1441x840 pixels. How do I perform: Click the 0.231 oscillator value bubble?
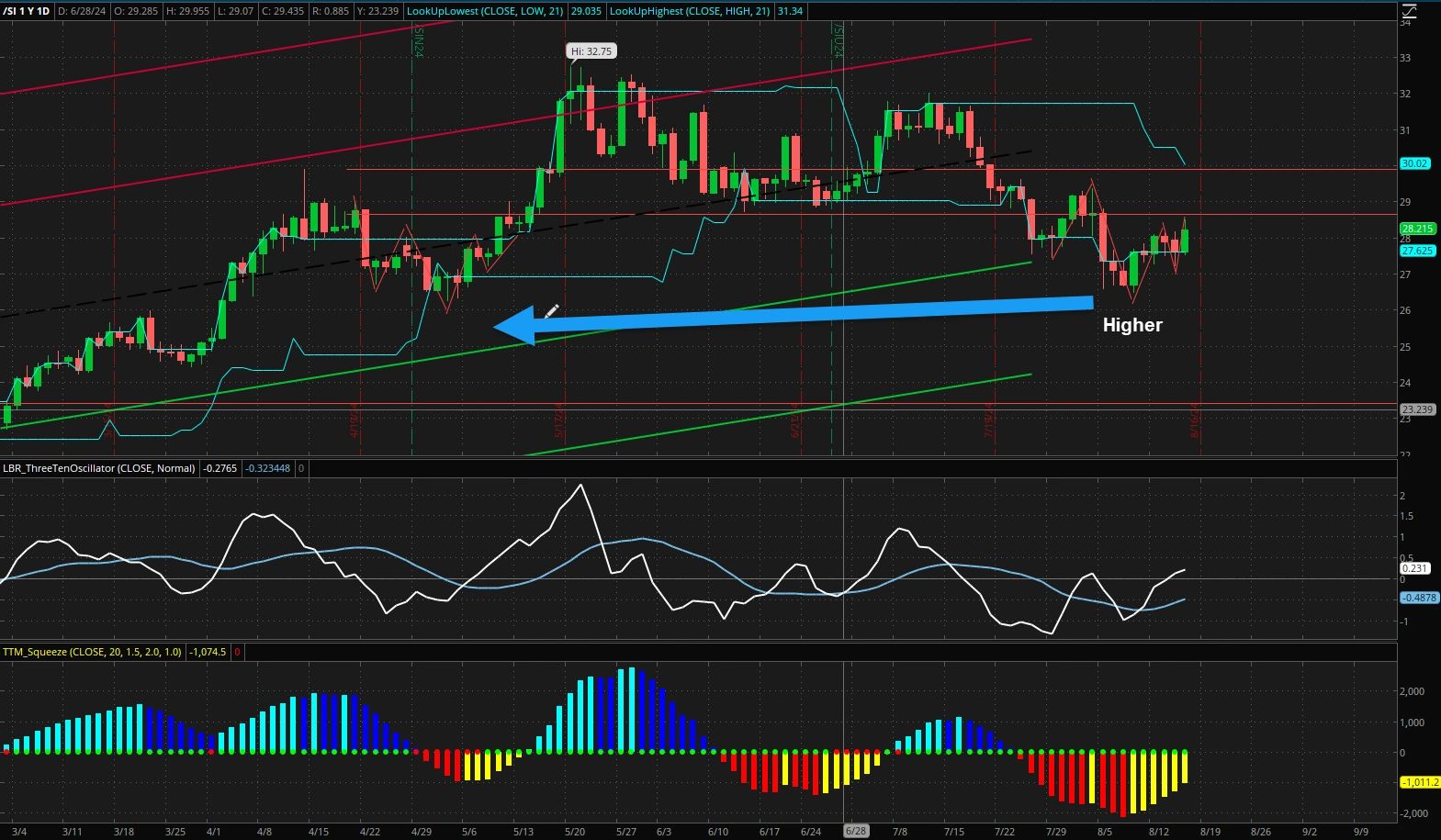[x=1414, y=568]
